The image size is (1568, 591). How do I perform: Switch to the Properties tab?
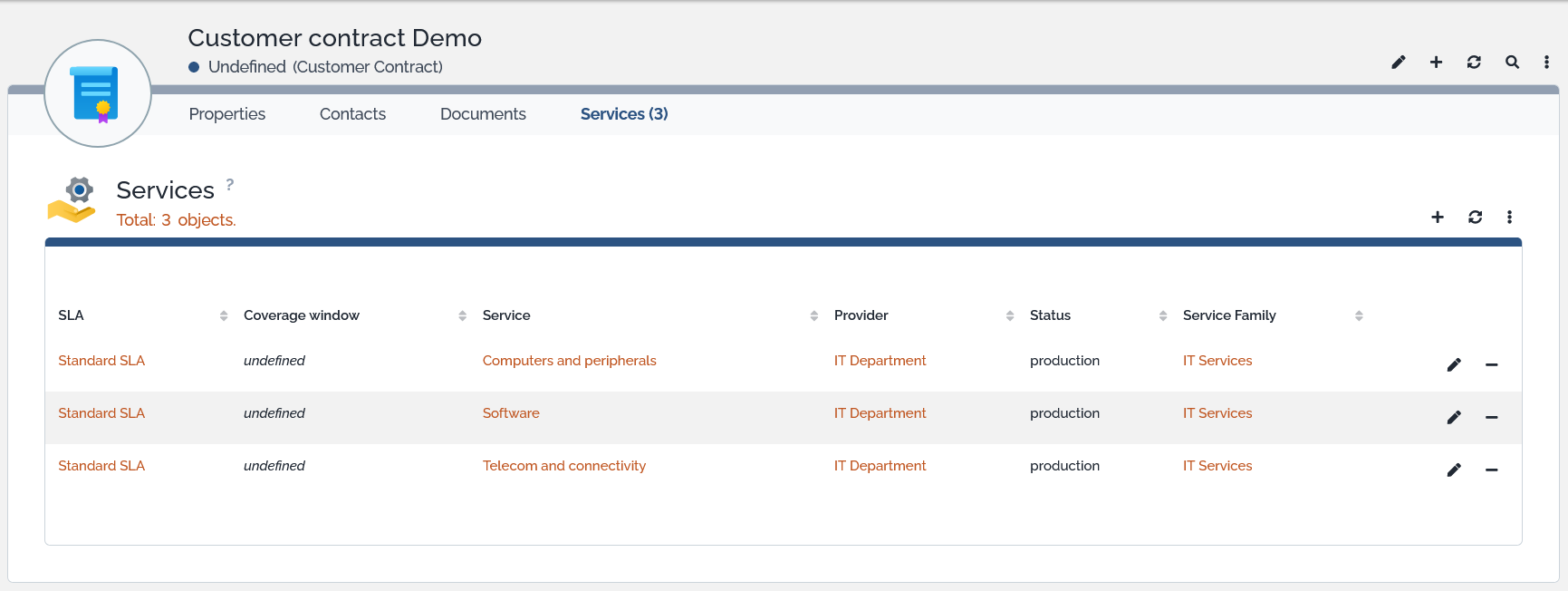(226, 114)
